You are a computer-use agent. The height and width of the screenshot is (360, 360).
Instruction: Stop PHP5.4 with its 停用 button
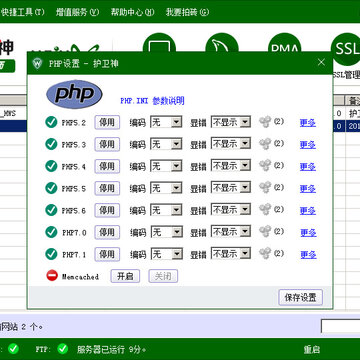107,166
